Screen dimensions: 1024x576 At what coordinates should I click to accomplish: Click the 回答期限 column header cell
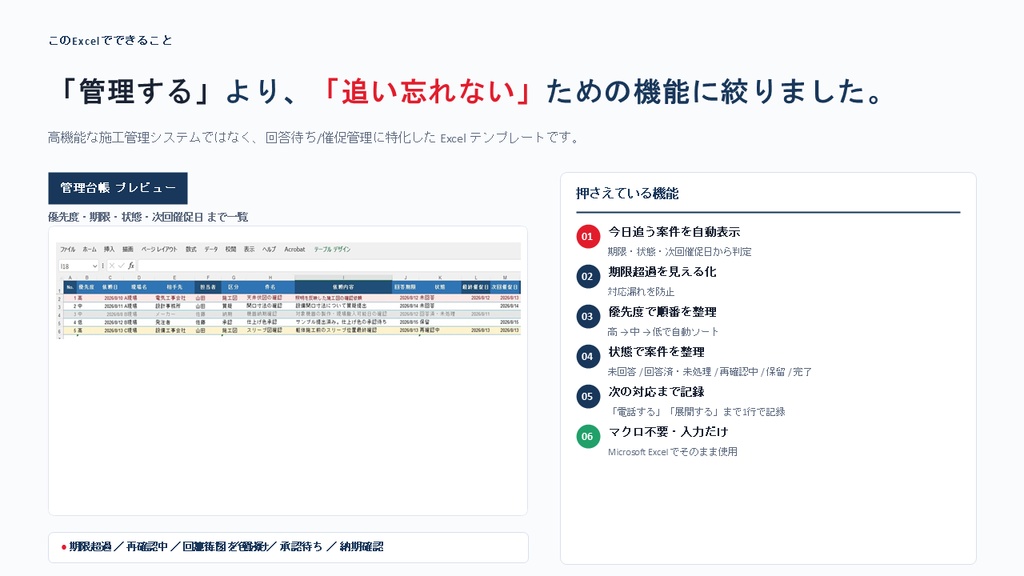click(x=406, y=287)
